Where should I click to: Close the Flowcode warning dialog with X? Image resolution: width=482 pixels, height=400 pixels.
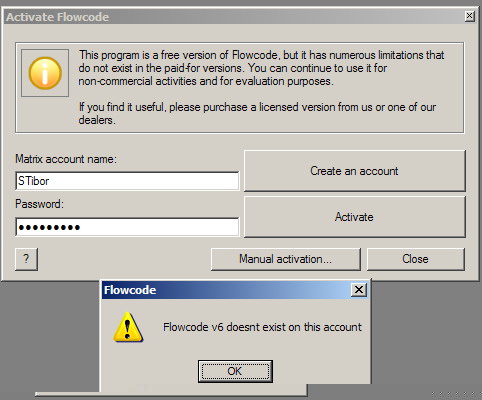tap(359, 289)
